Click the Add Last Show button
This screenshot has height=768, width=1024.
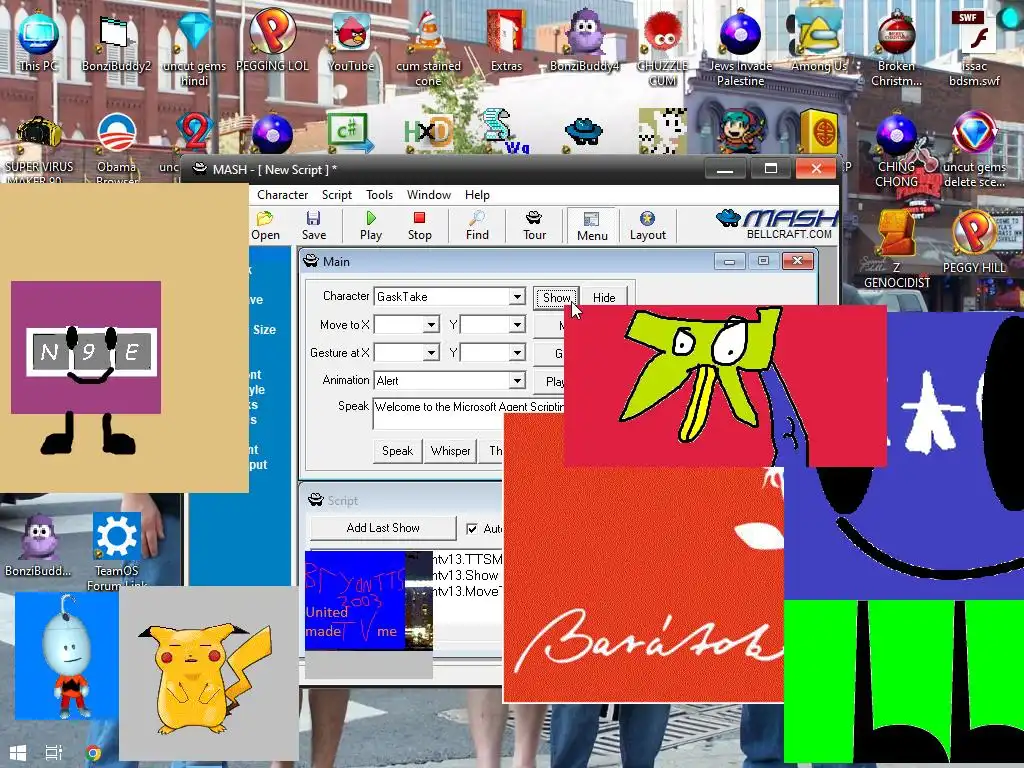(383, 528)
